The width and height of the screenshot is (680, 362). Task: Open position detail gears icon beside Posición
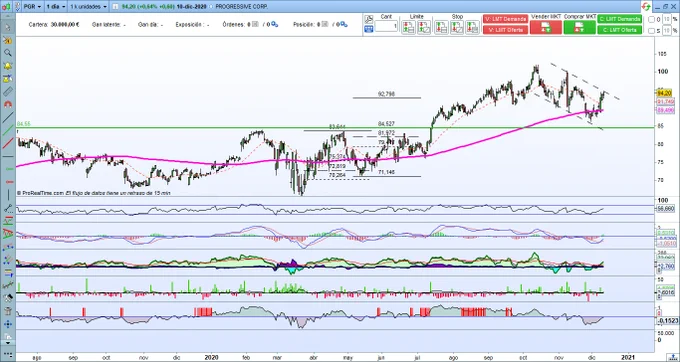pos(344,25)
